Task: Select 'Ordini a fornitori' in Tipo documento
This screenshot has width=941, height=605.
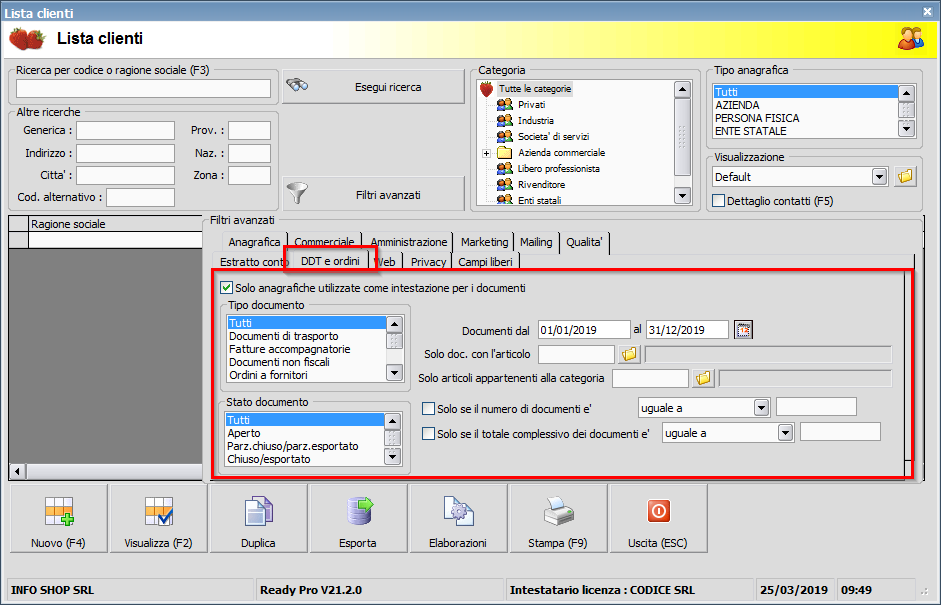Action: 306,375
